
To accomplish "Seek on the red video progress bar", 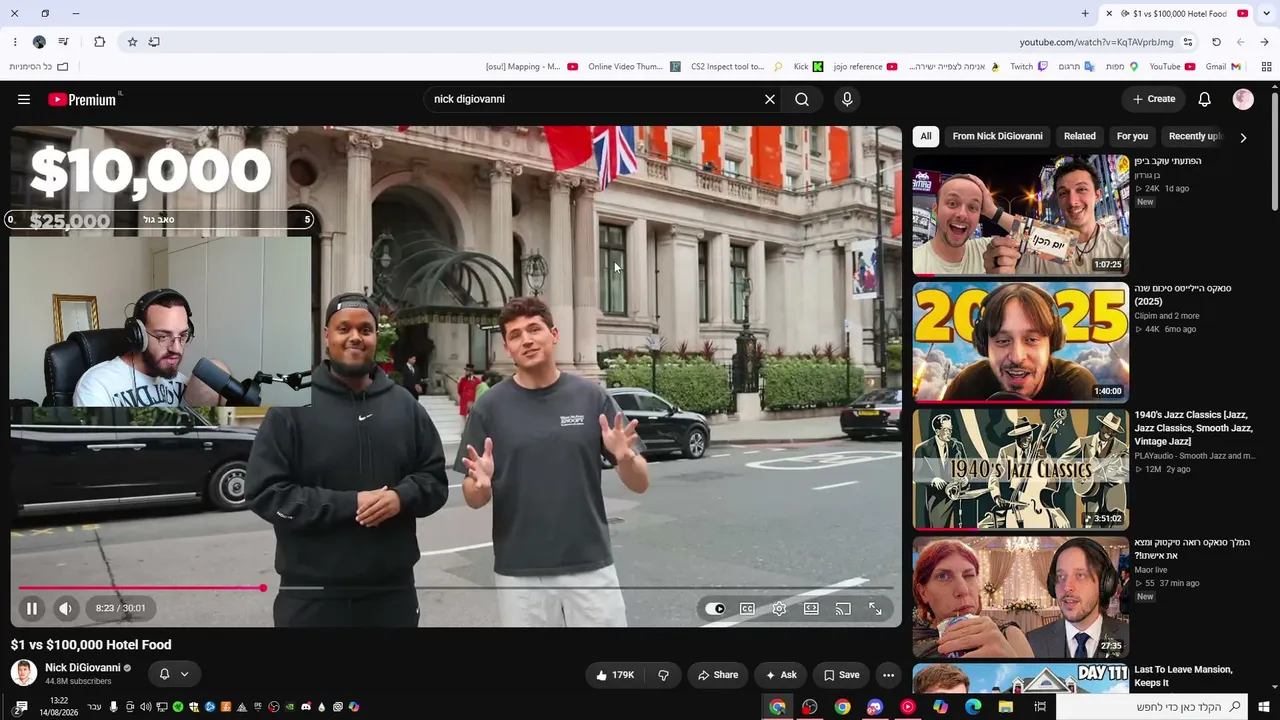I will coord(455,588).
